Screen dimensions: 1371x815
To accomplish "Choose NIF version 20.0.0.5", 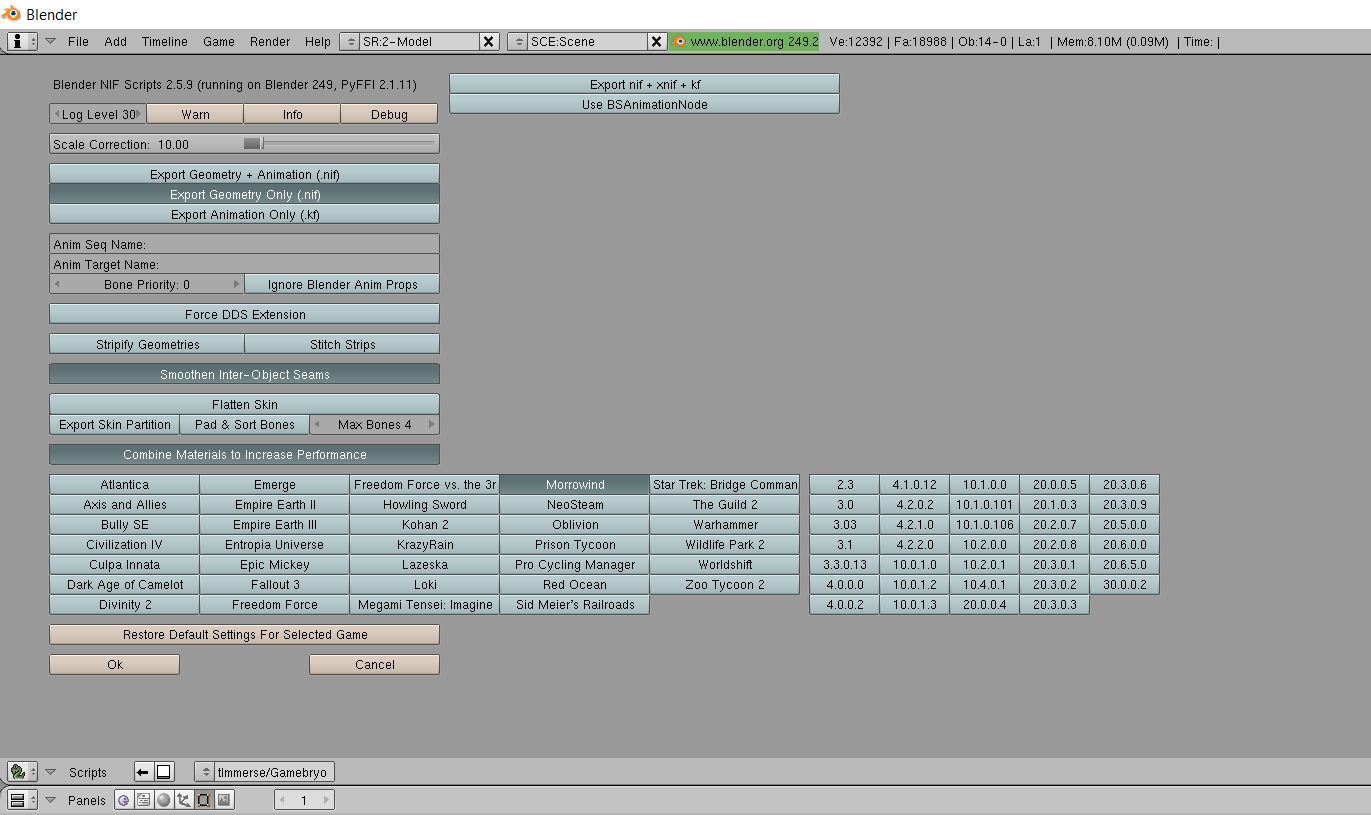I will click(x=1054, y=484).
